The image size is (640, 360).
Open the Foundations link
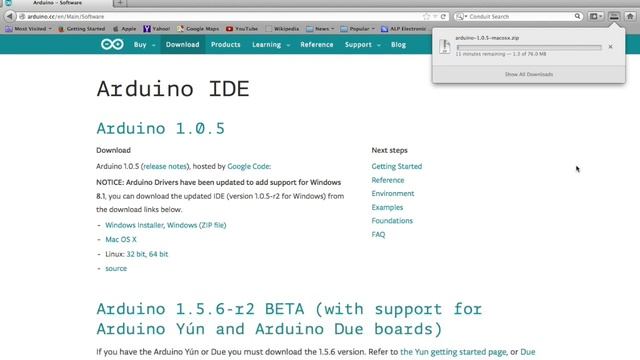pyautogui.click(x=392, y=220)
